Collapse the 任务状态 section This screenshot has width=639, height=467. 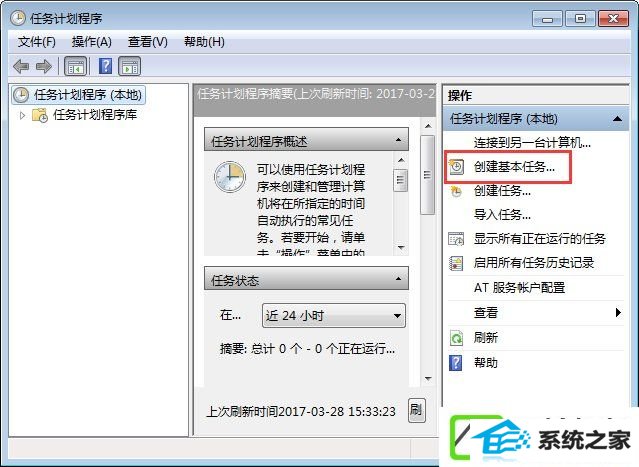[398, 279]
